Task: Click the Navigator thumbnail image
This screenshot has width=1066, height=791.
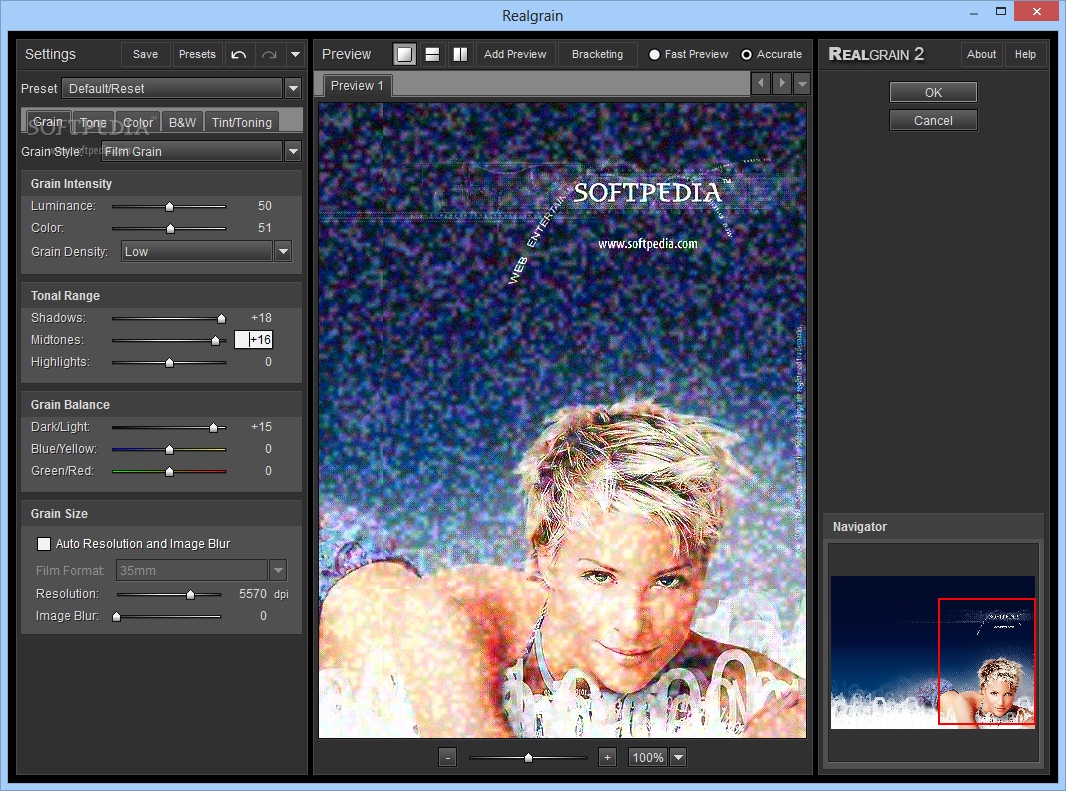Action: click(x=933, y=652)
